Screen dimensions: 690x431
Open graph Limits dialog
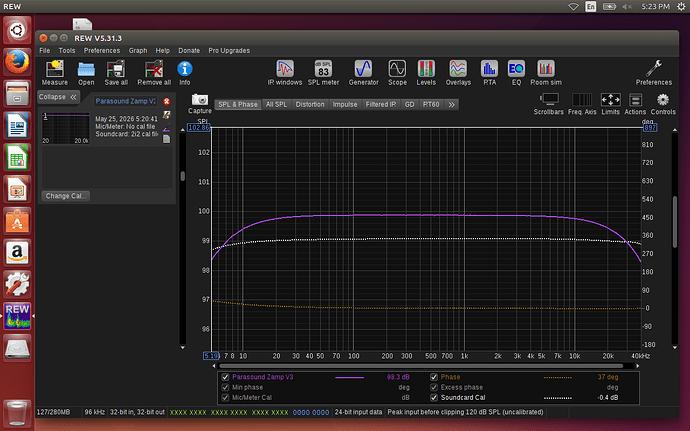tap(610, 104)
